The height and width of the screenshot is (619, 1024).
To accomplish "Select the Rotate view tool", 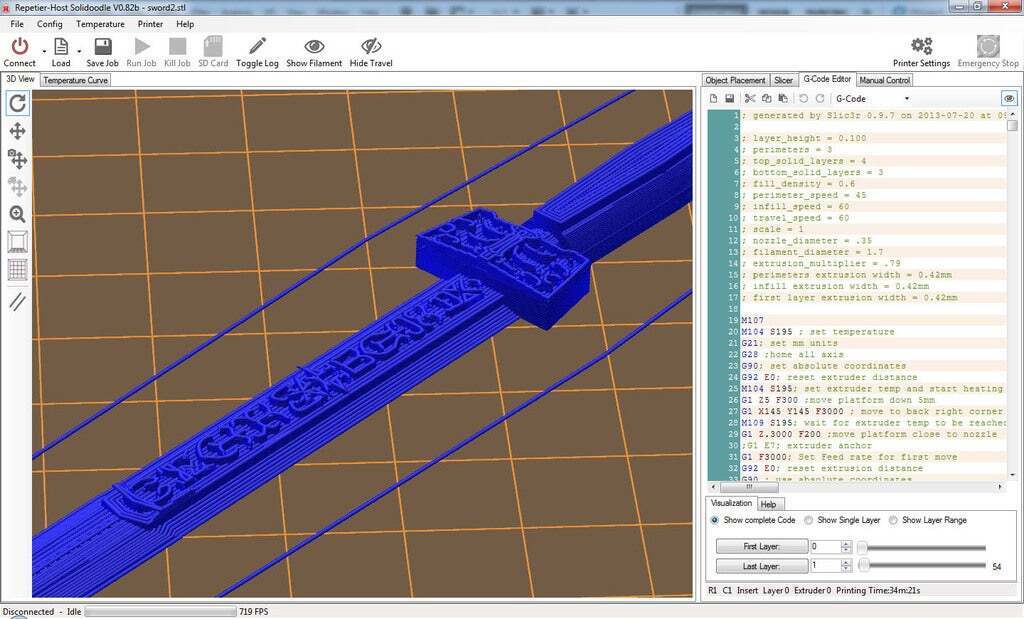I will point(18,103).
